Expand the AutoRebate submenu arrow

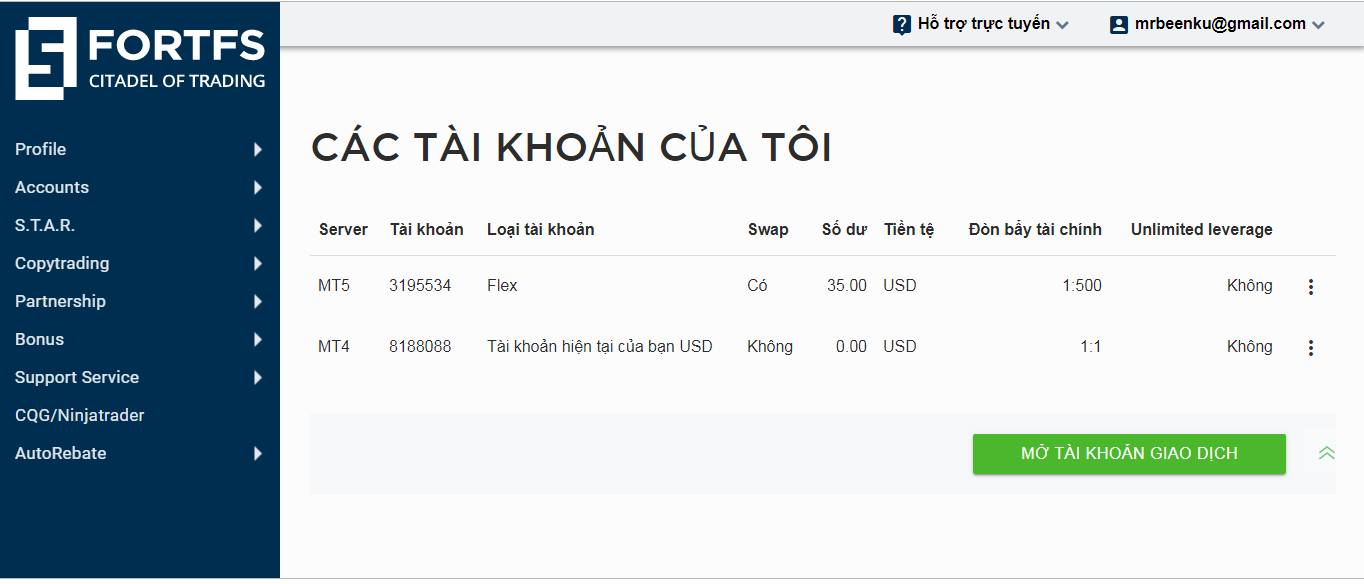258,454
